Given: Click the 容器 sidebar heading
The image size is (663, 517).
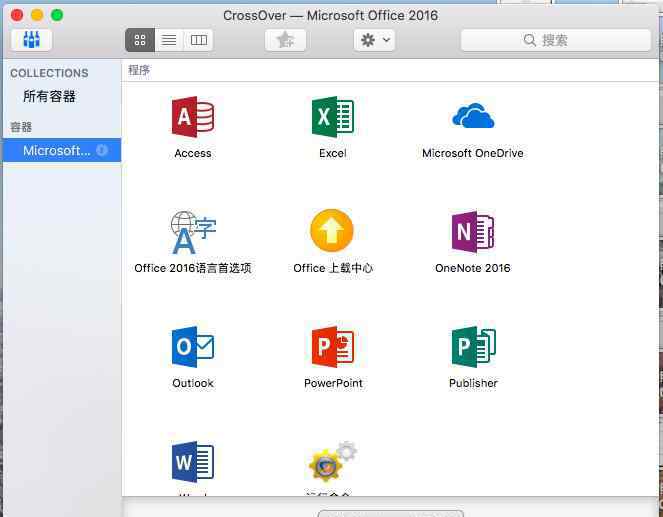Looking at the screenshot, I should tap(21, 127).
